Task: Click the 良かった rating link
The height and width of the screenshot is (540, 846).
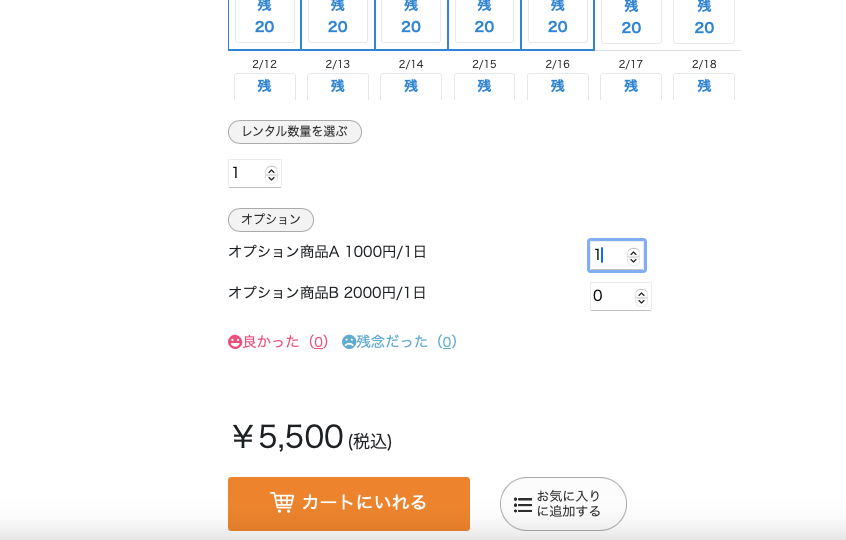Action: [271, 342]
